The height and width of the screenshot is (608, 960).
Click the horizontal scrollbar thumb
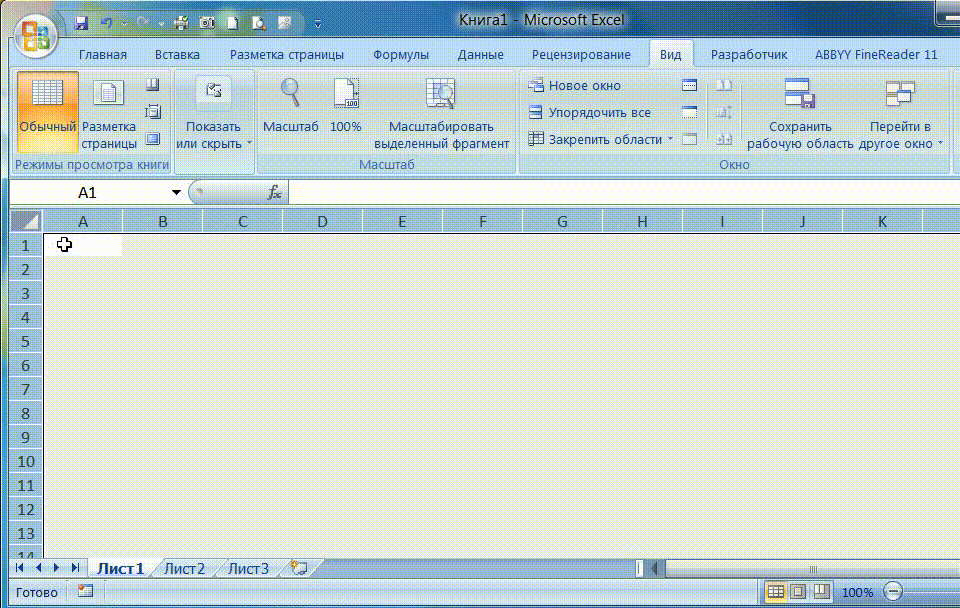813,569
